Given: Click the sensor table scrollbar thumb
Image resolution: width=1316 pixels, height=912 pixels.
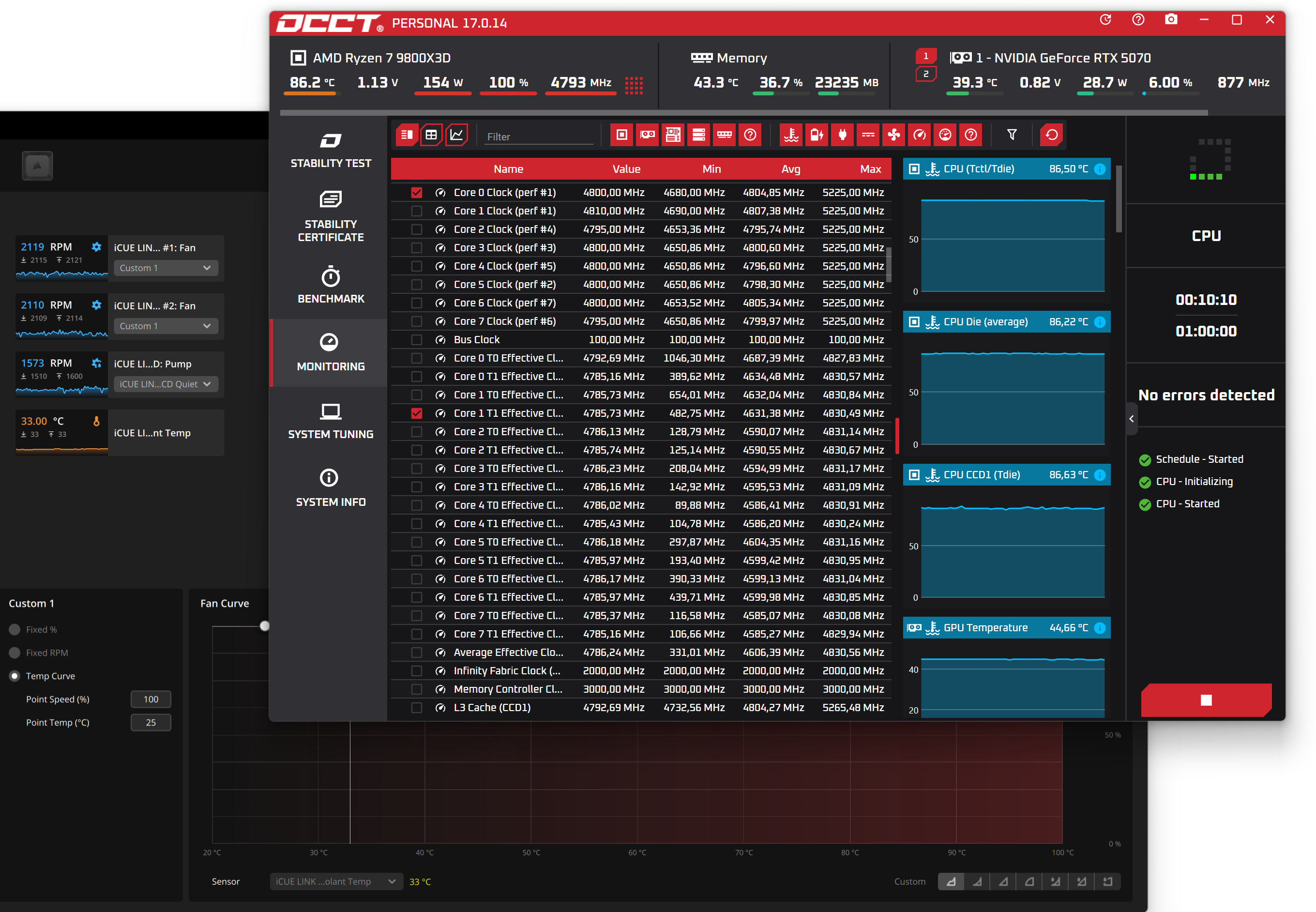Looking at the screenshot, I should click(889, 264).
